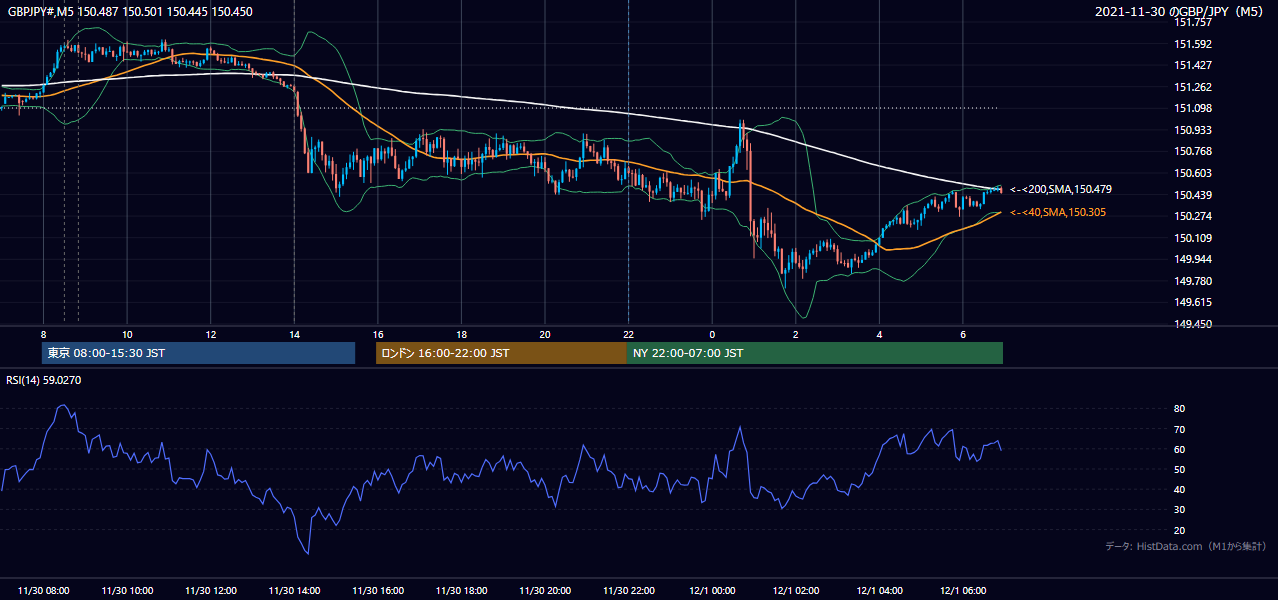
Task: Click the 11/30 16:00 date label
Action: (378, 591)
